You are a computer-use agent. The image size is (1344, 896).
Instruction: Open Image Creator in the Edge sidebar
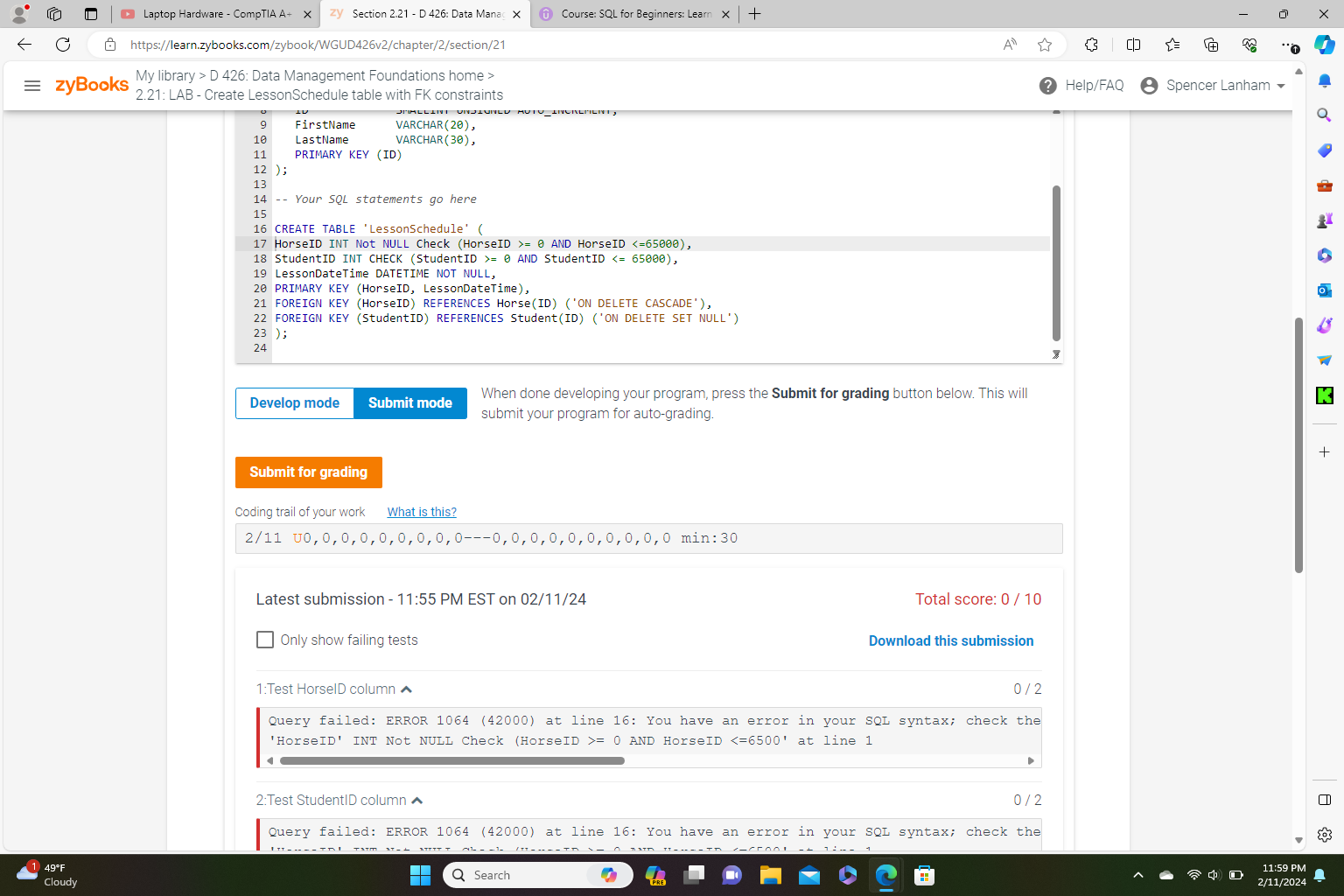(x=1324, y=325)
